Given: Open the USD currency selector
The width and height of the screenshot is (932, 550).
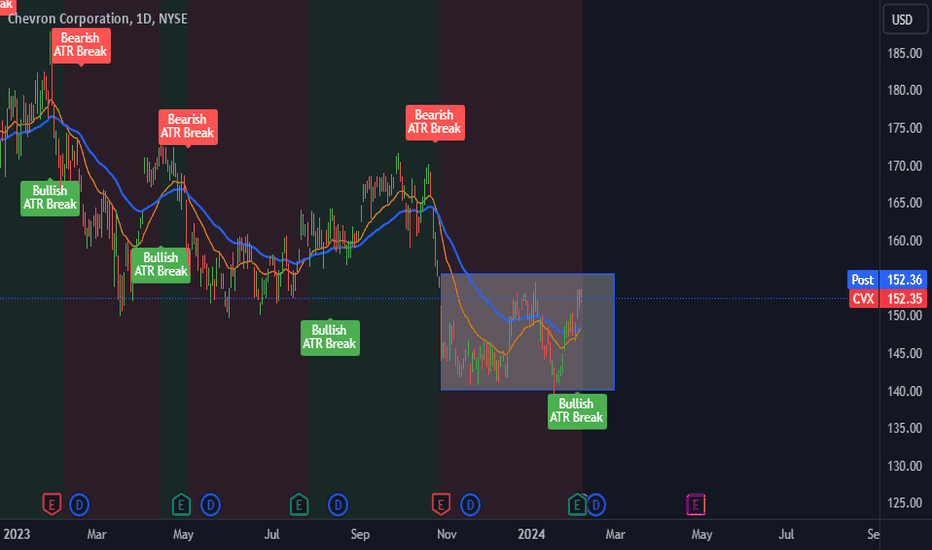Looking at the screenshot, I should 903,20.
